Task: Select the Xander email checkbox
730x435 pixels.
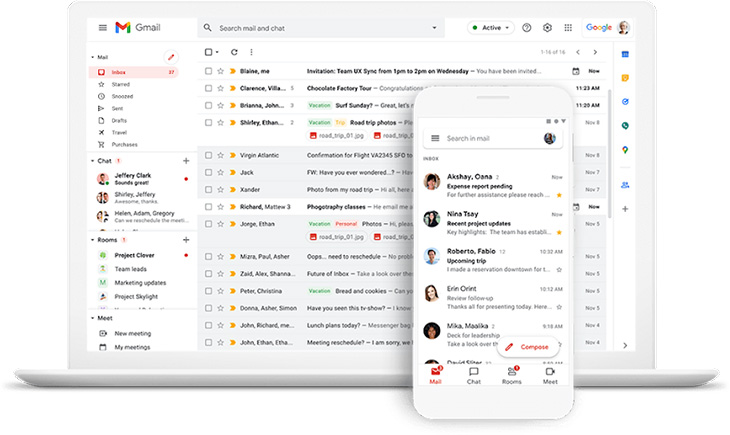Action: coord(208,190)
